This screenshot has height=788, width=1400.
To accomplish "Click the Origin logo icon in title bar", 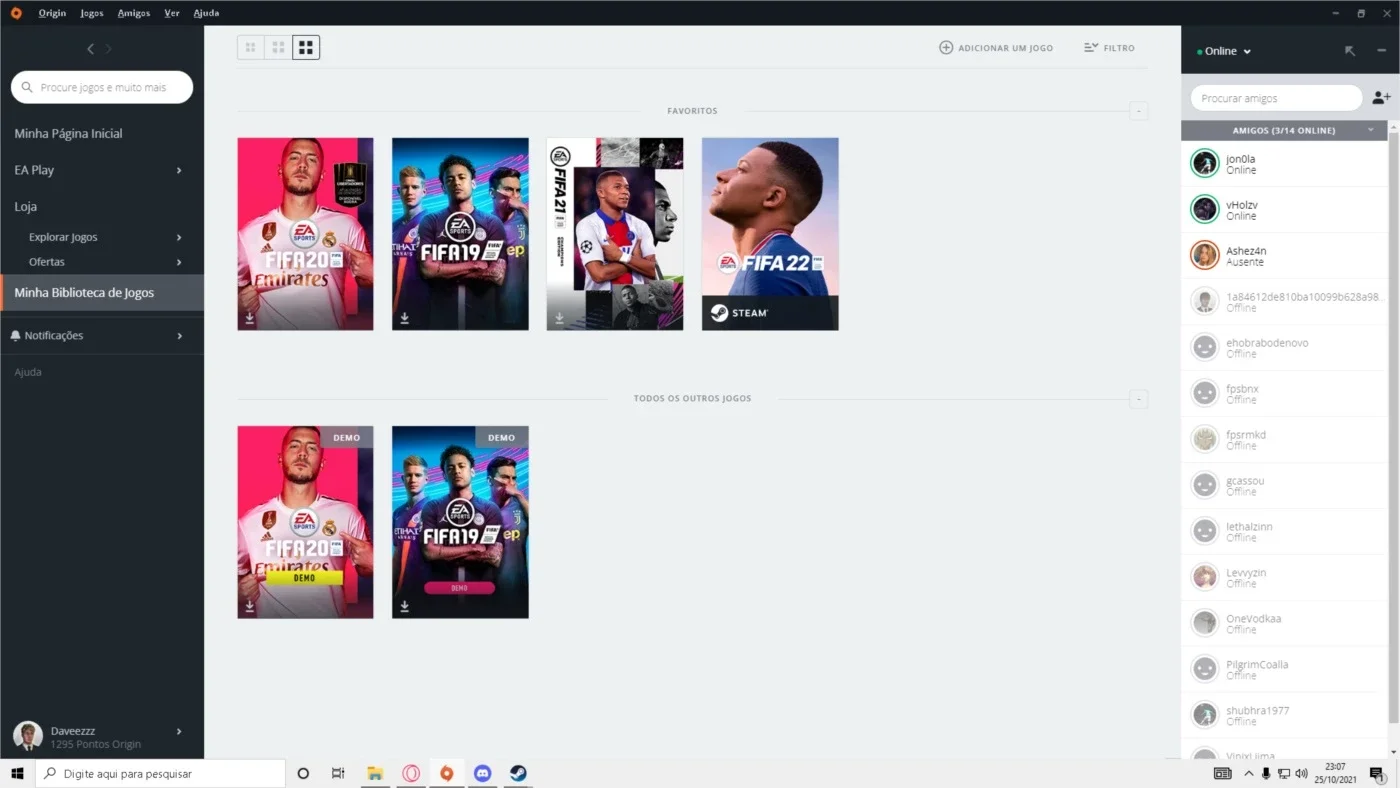I will [16, 13].
